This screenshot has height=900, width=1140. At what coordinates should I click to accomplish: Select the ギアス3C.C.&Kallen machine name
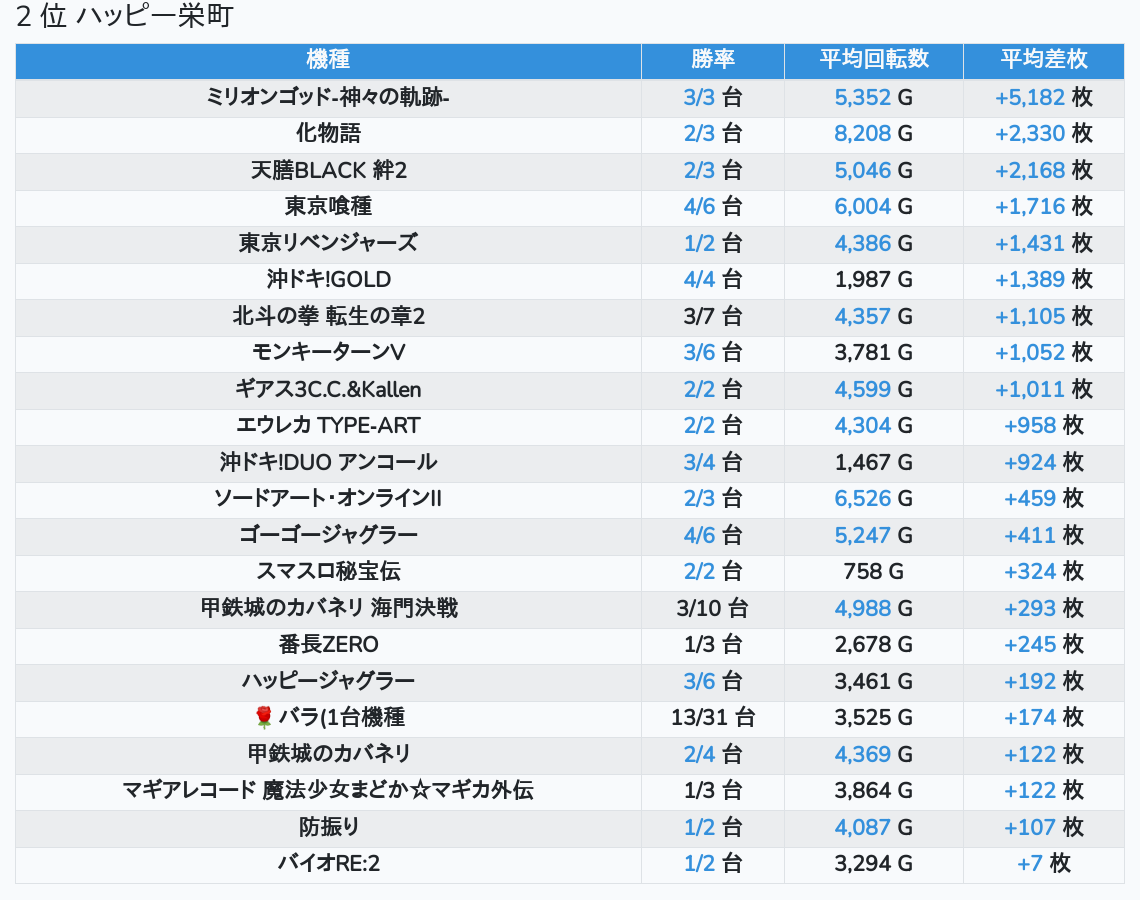pos(328,390)
